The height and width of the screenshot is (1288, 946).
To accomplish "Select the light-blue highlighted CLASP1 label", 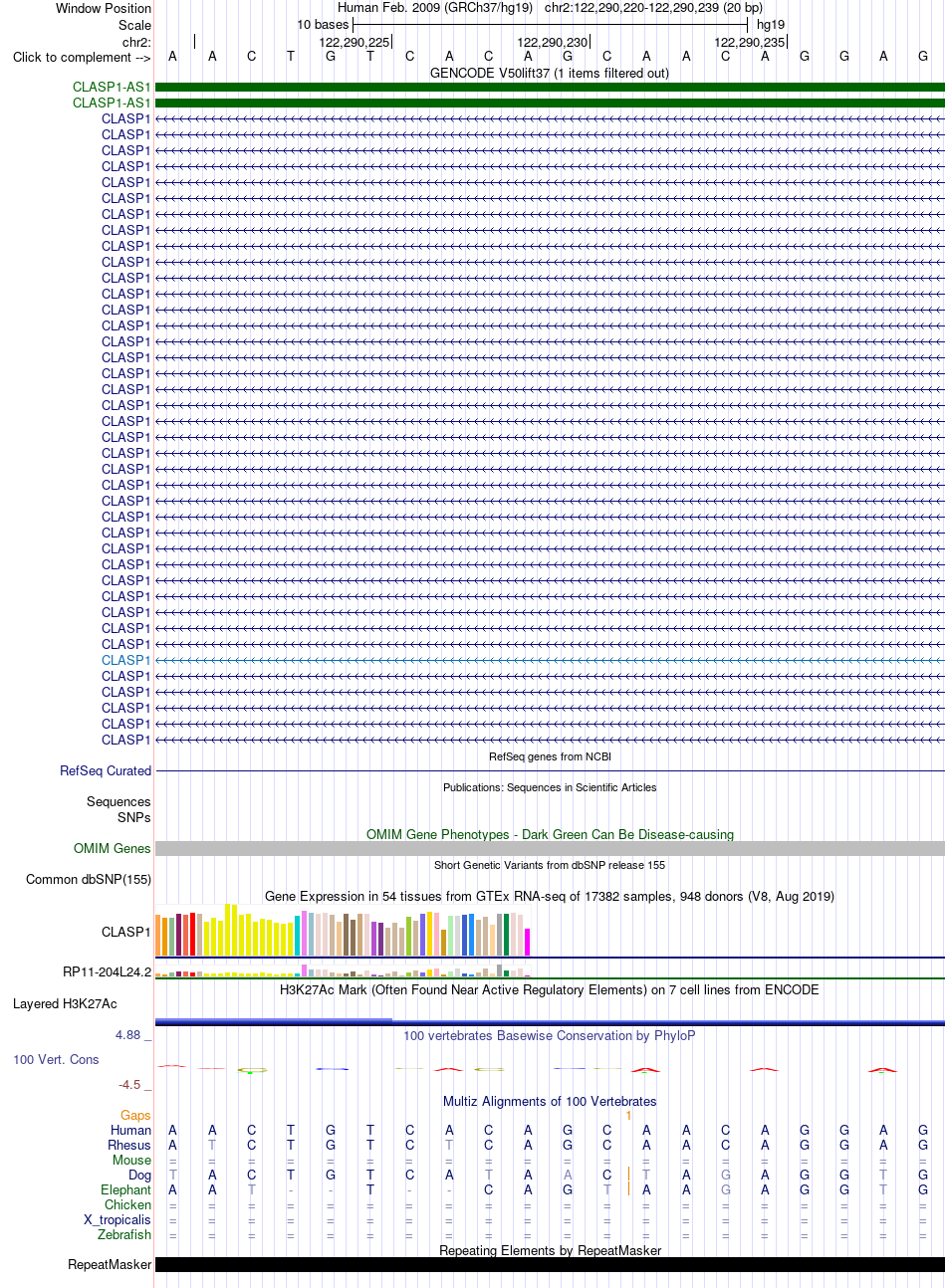I will coord(126,661).
